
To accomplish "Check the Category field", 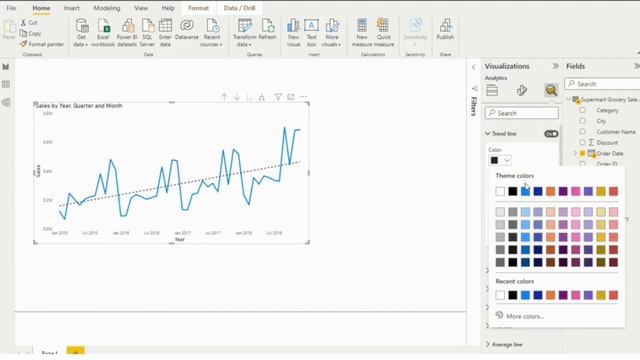I will pos(582,110).
